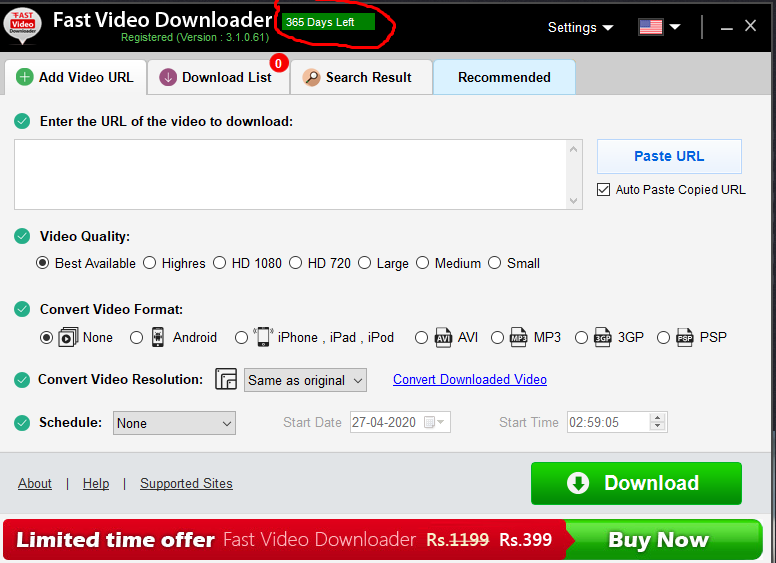Toggle the Auto Paste Copied URL checkbox
The height and width of the screenshot is (563, 776).
(603, 189)
